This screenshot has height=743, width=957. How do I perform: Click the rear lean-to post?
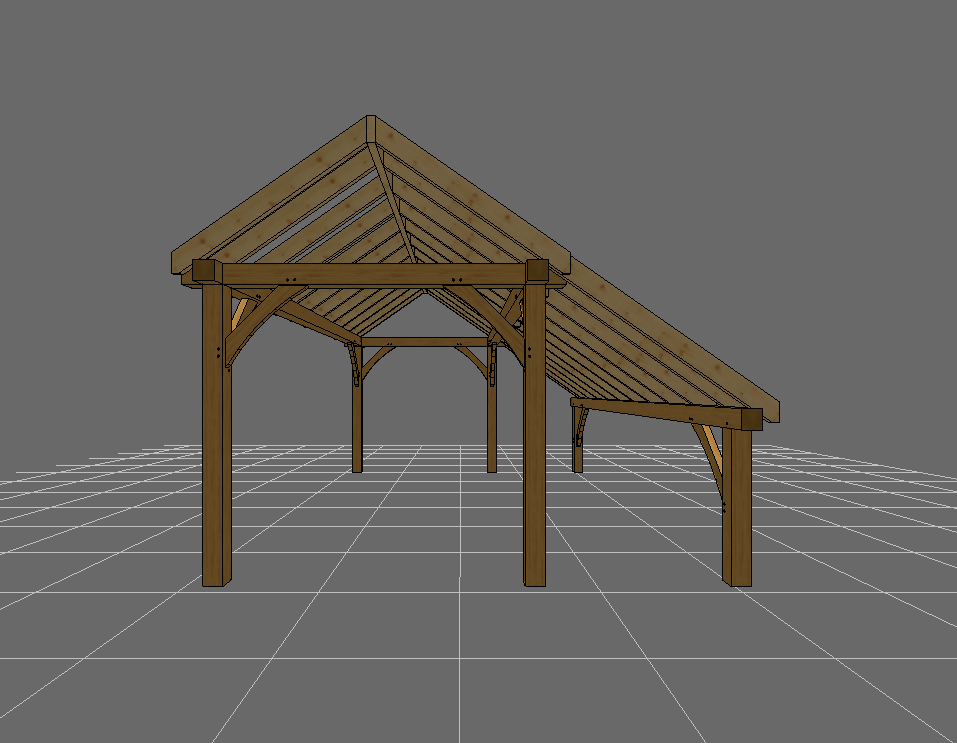pos(578,440)
